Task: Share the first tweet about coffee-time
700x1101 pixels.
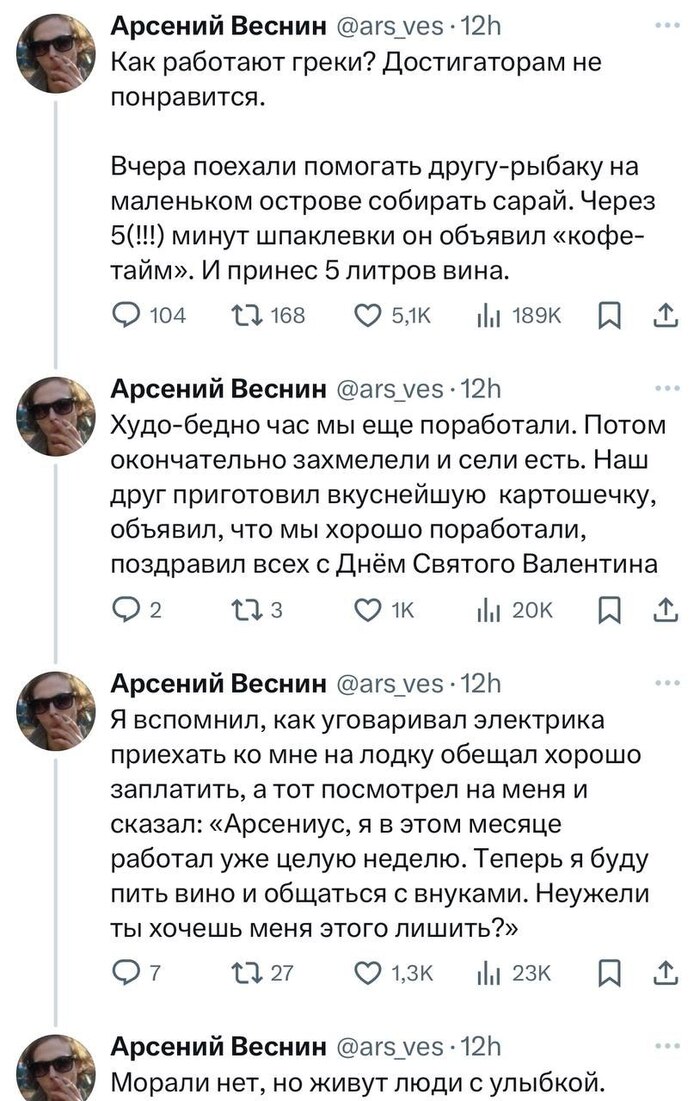Action: coord(663,318)
